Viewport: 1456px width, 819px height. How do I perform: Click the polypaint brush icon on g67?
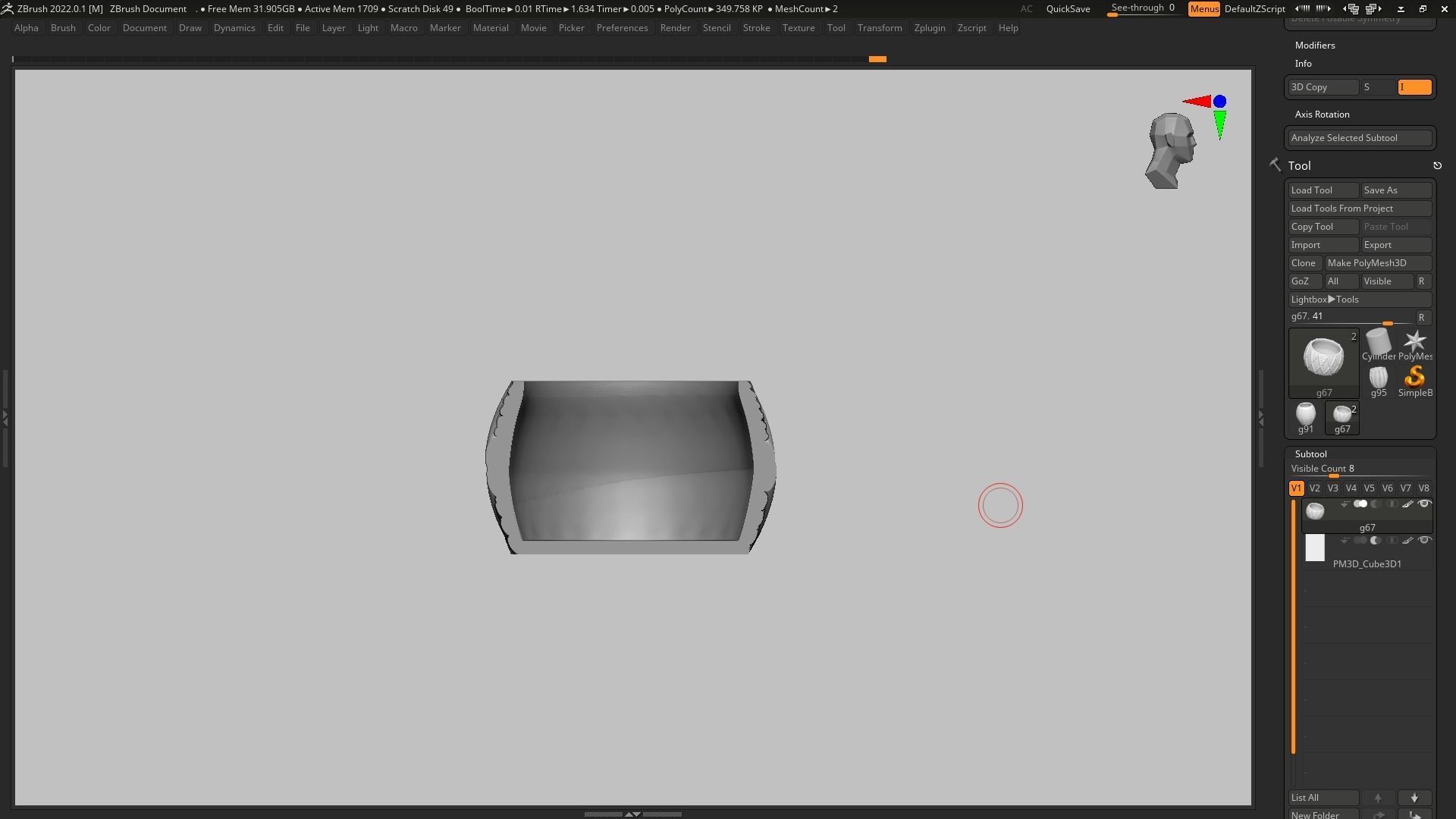click(1407, 504)
